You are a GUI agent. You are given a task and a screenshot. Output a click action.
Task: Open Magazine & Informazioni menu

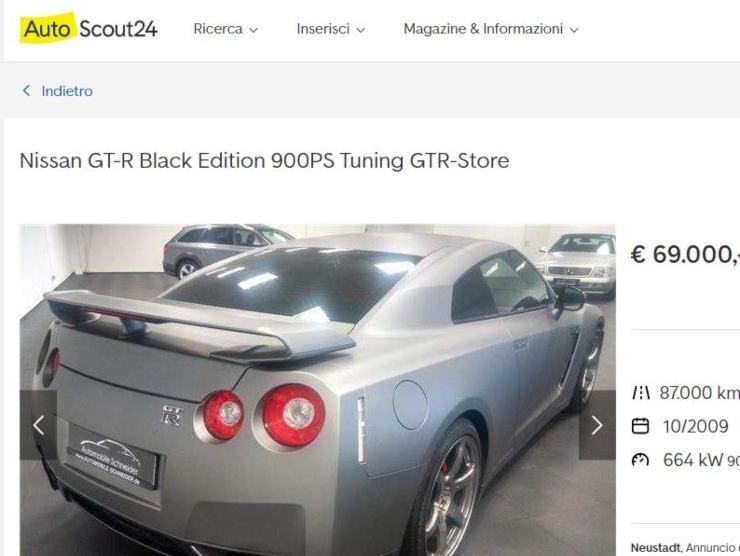click(x=491, y=29)
